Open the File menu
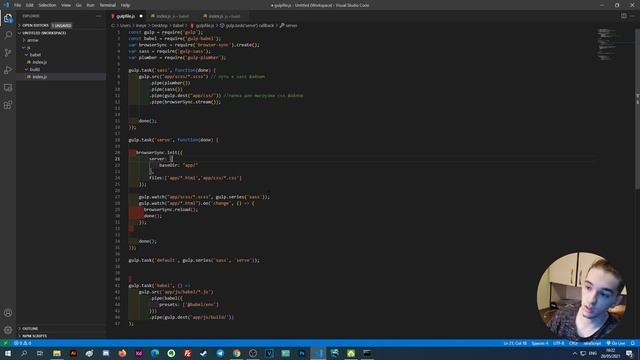The image size is (640, 360). [18, 5]
